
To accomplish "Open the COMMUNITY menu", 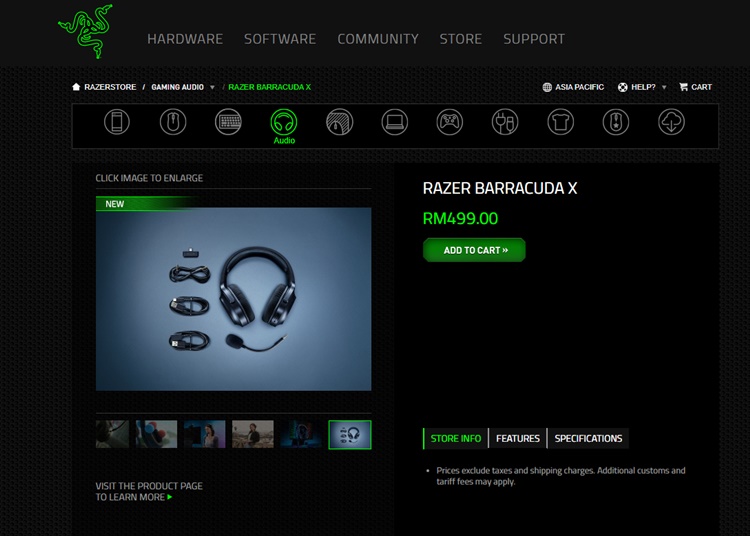I will pyautogui.click(x=378, y=39).
